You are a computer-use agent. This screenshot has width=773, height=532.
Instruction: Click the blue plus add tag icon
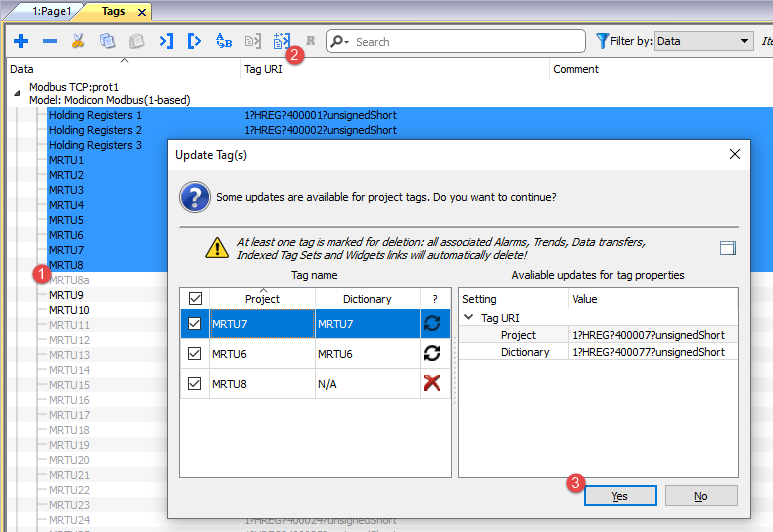[21, 41]
